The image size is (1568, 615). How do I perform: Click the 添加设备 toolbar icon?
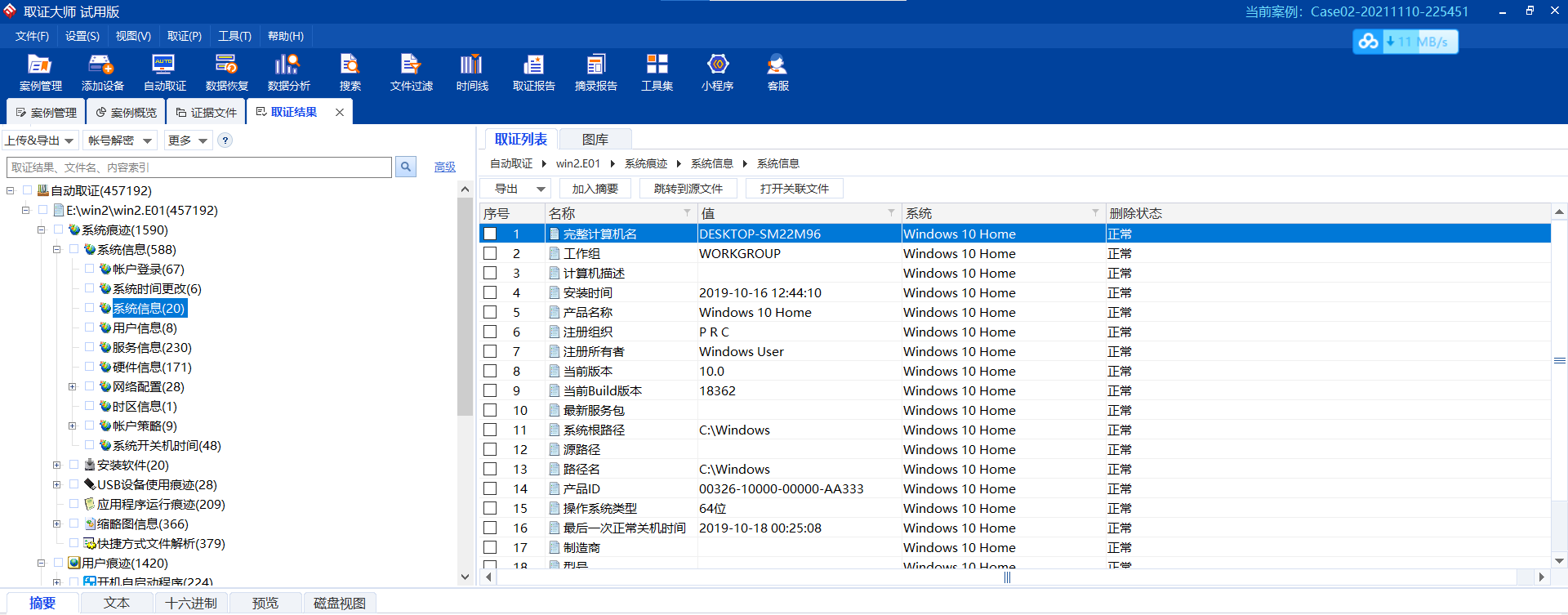(102, 73)
